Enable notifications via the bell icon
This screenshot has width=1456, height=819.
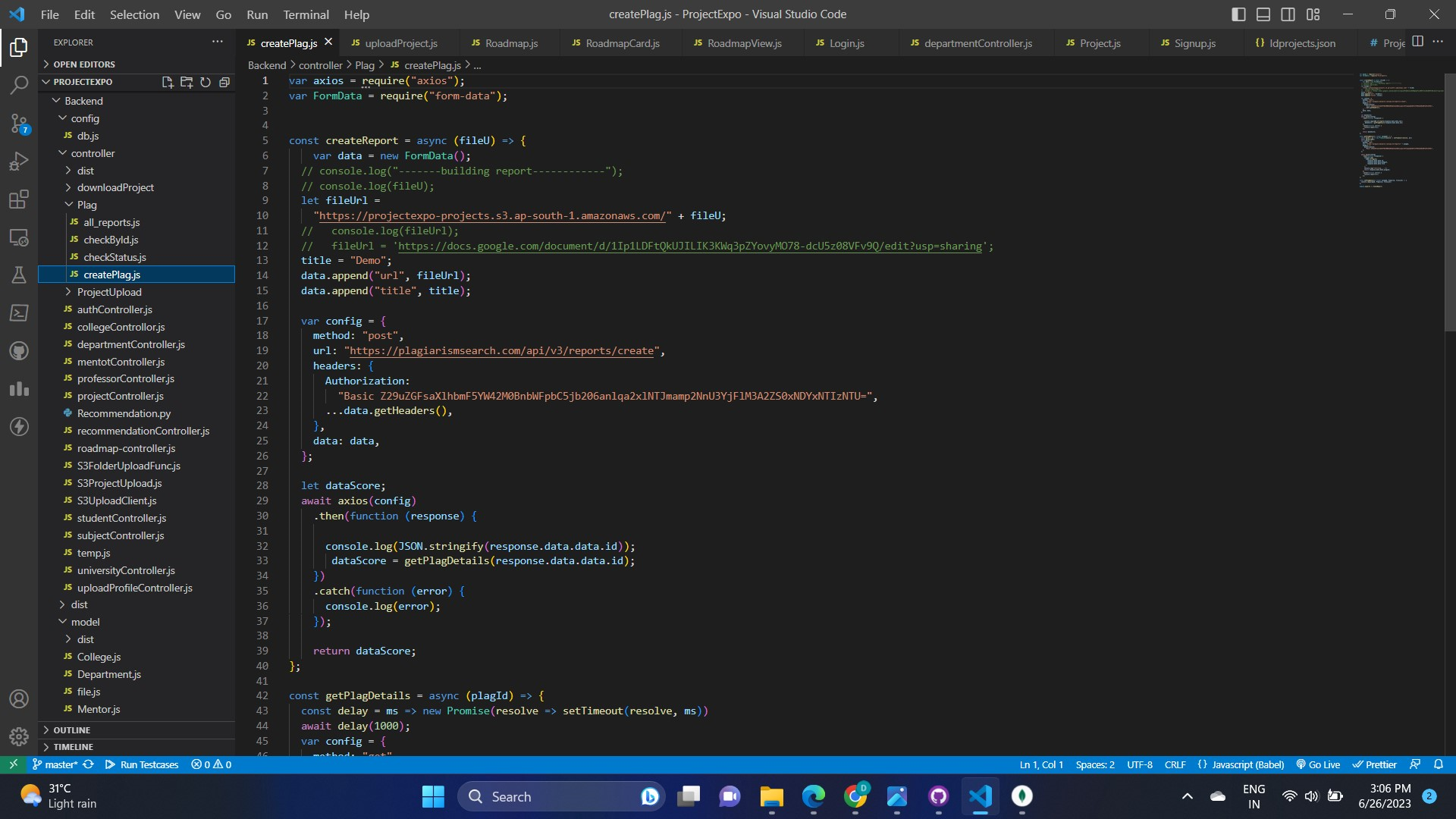click(1440, 764)
